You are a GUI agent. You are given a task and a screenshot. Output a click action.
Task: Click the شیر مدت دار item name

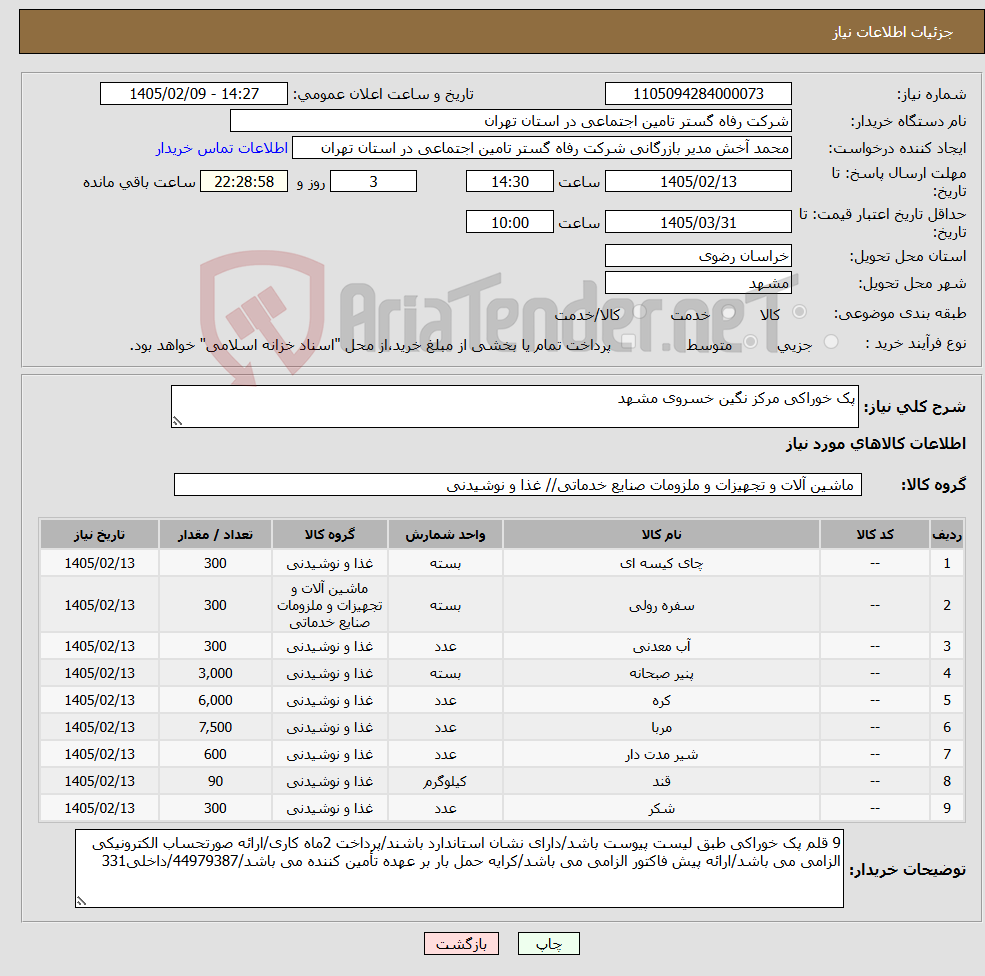(x=661, y=754)
